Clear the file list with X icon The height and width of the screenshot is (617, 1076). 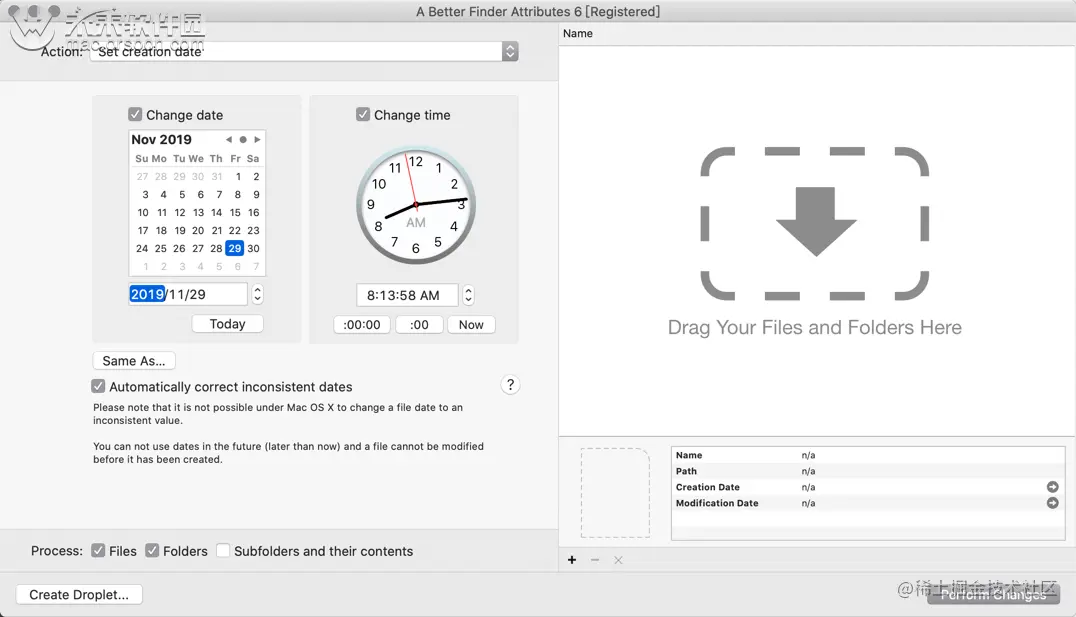(618, 560)
